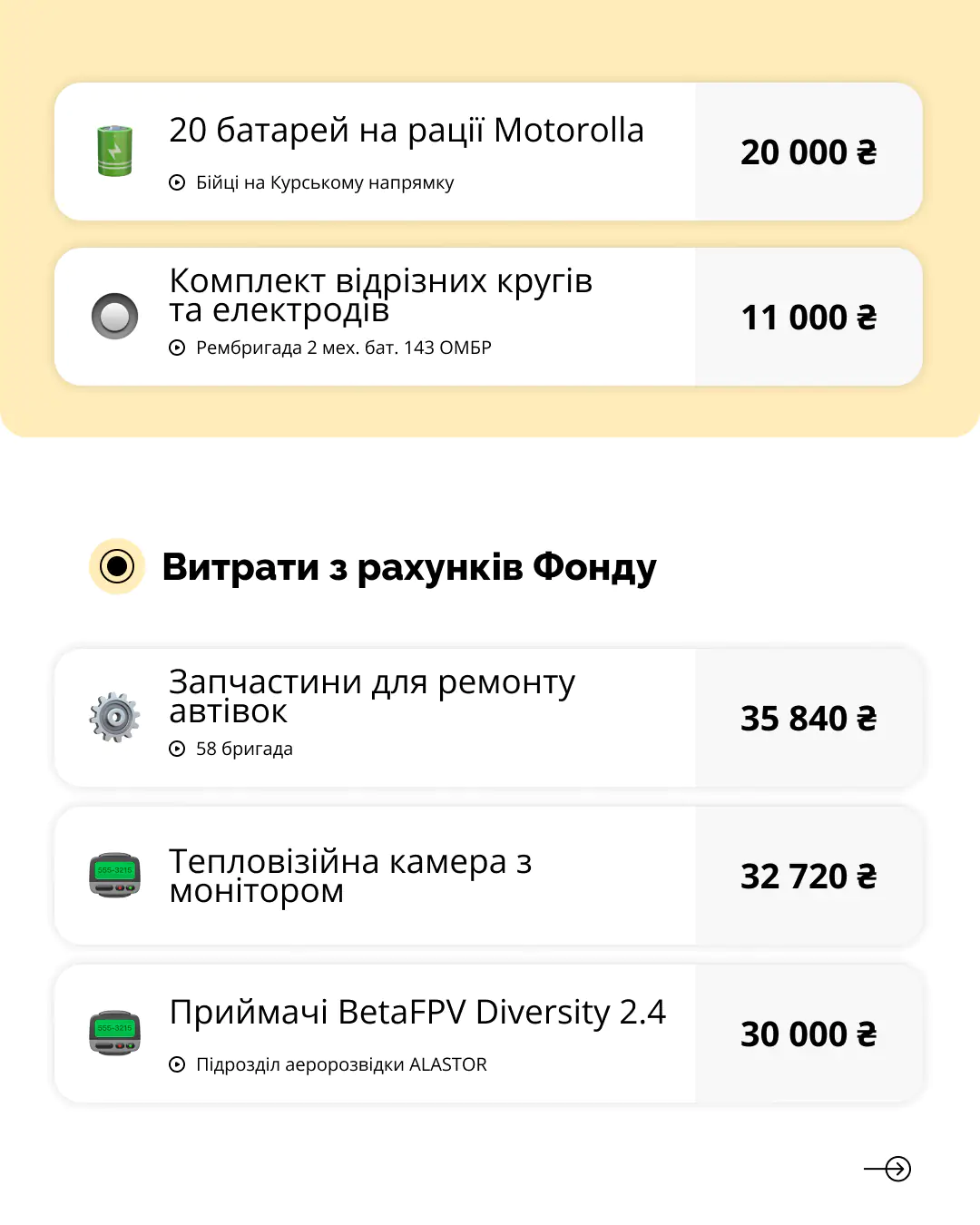
Task: Click the 30 000 ₴ amount
Action: pyautogui.click(x=808, y=1034)
